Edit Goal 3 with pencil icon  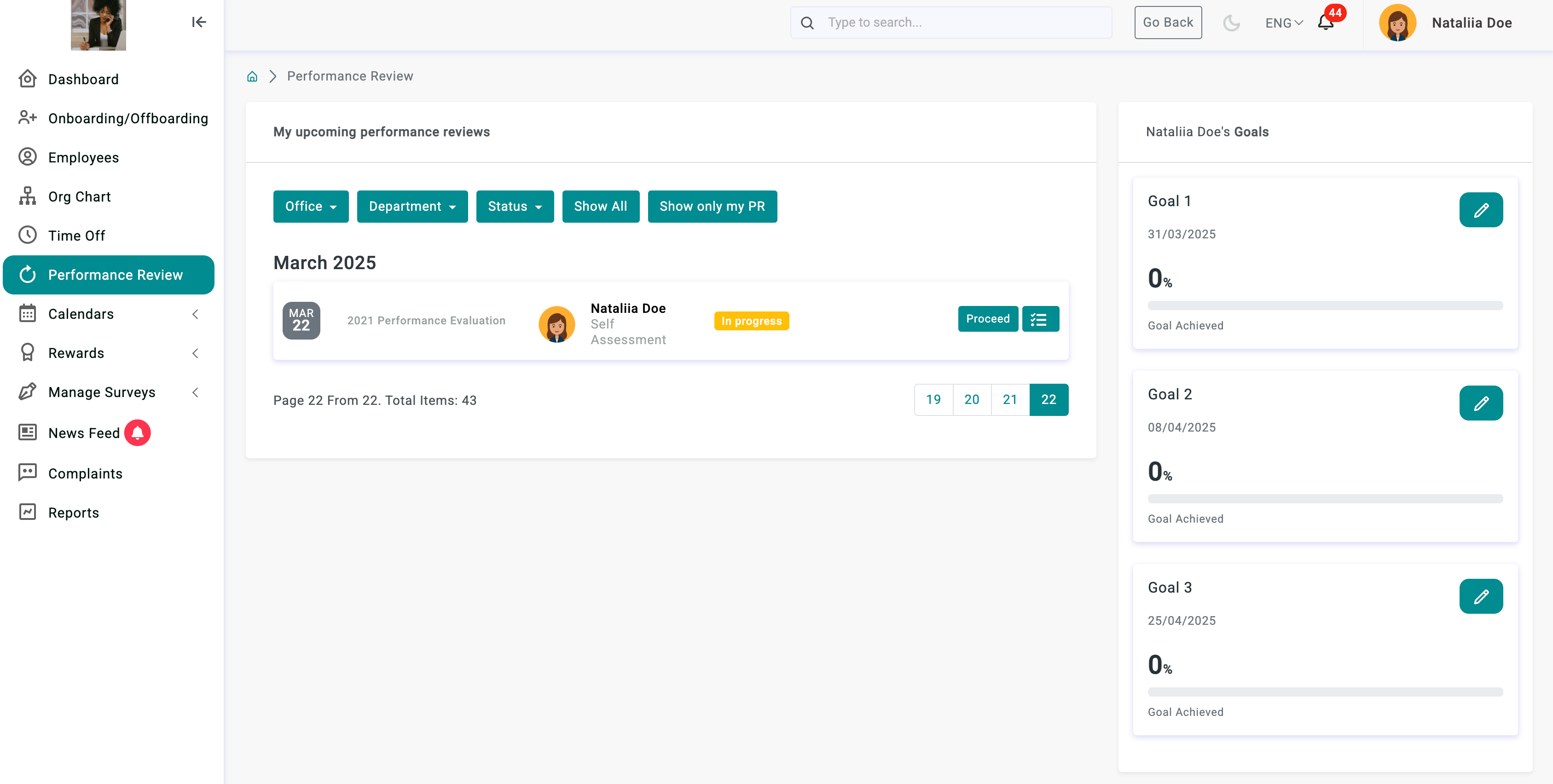click(1481, 597)
